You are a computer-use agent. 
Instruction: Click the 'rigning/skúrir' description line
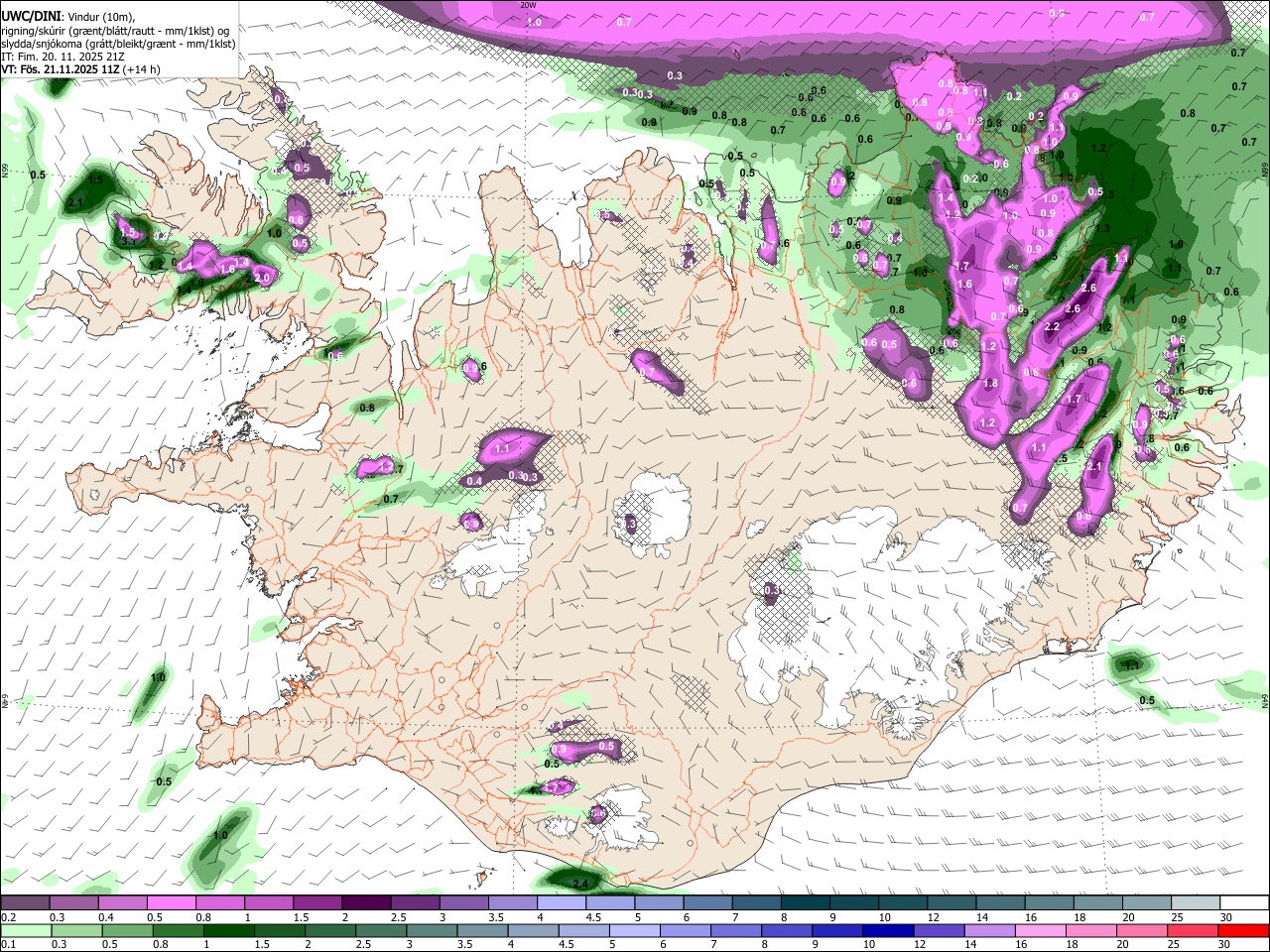point(115,30)
